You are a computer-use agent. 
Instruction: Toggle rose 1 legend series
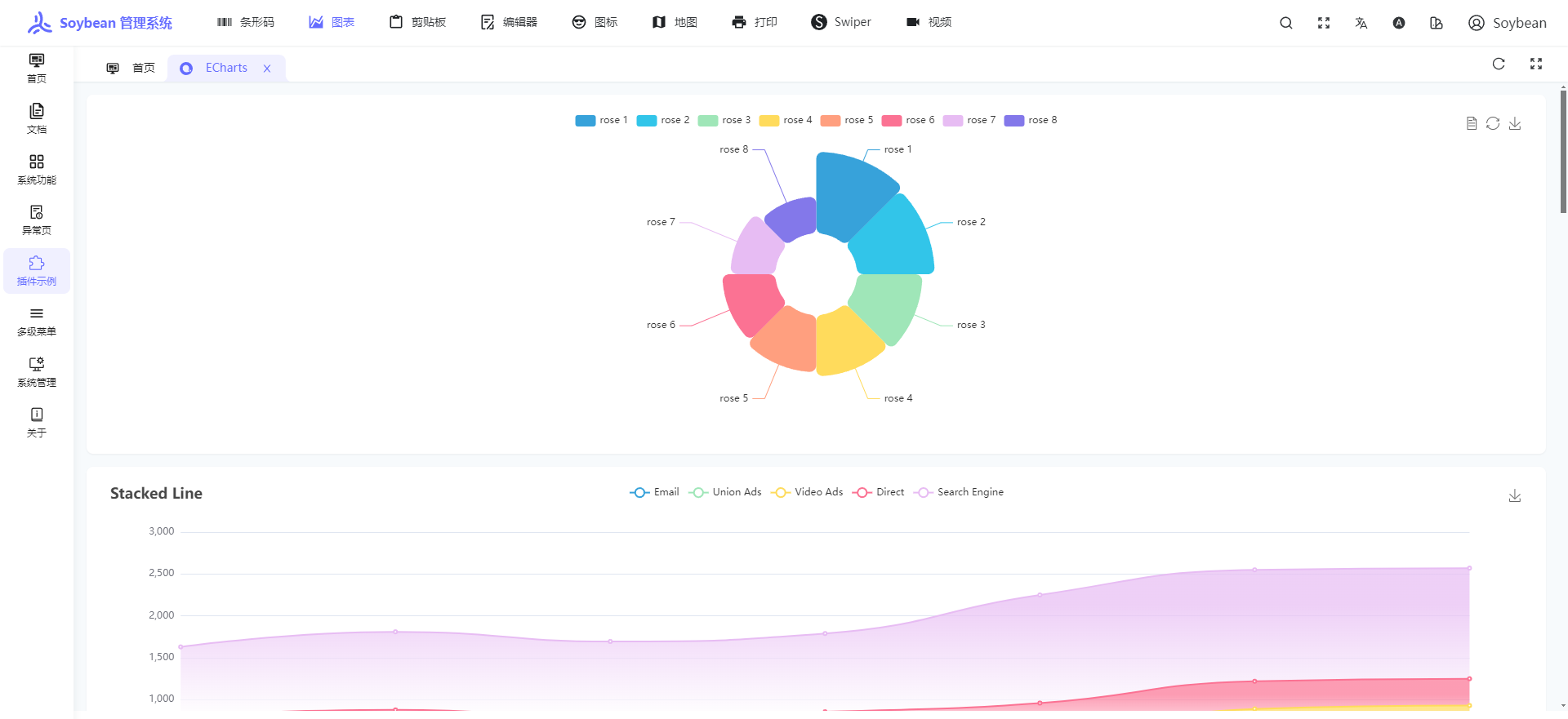(x=601, y=120)
